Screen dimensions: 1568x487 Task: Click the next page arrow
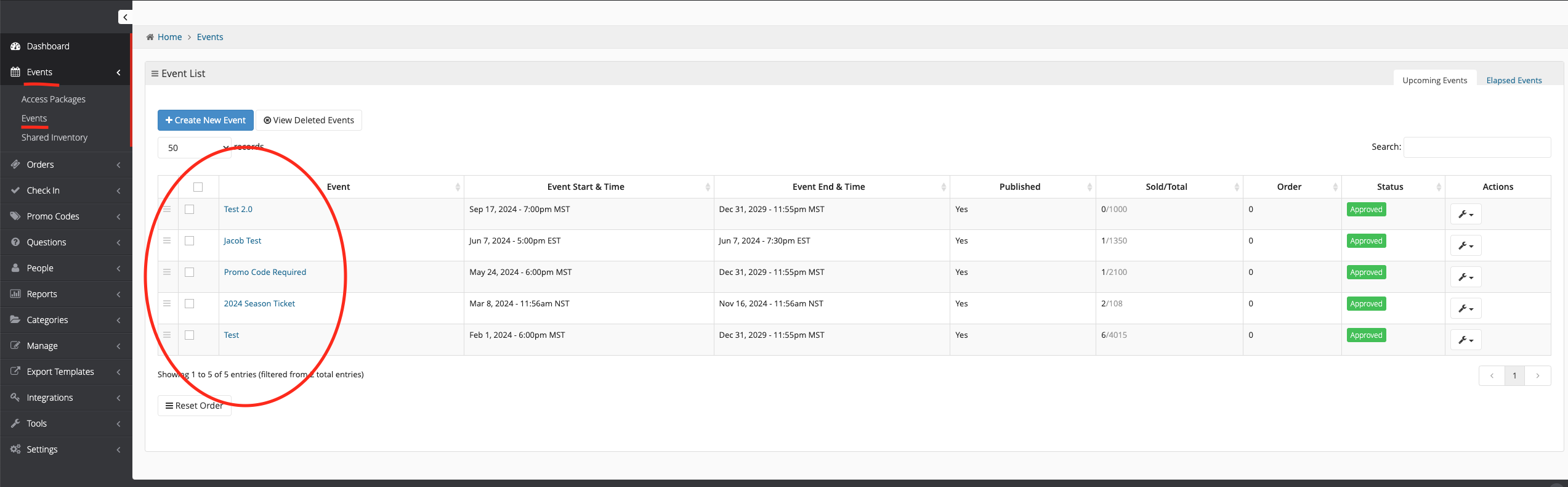pos(1538,375)
